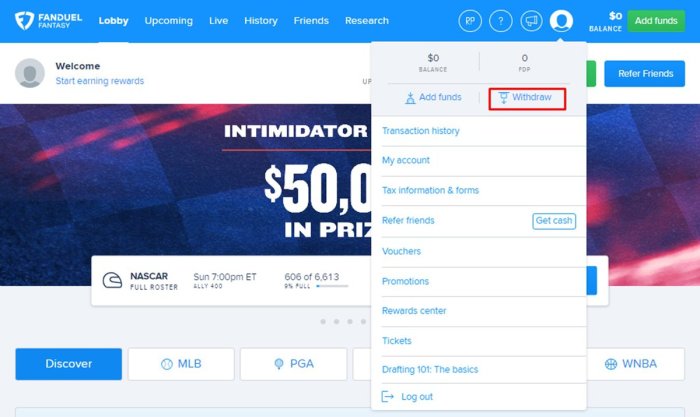Image resolution: width=700 pixels, height=417 pixels.
Task: Click Log out
Action: 417,396
